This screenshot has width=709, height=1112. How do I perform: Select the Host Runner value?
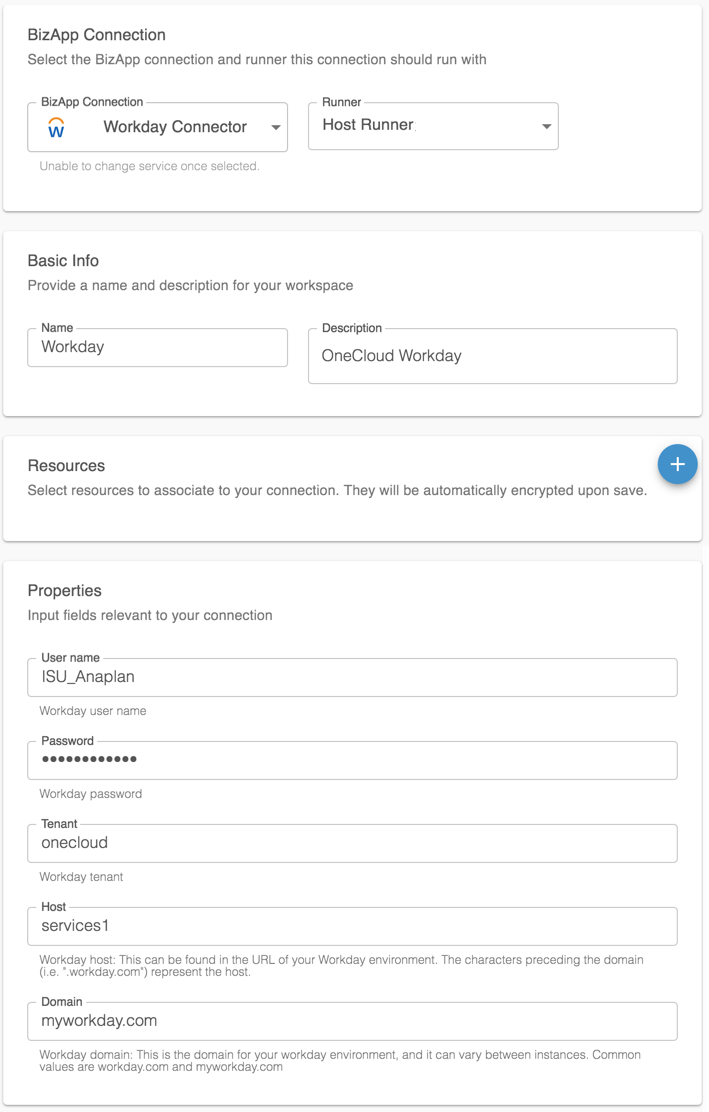(x=368, y=125)
